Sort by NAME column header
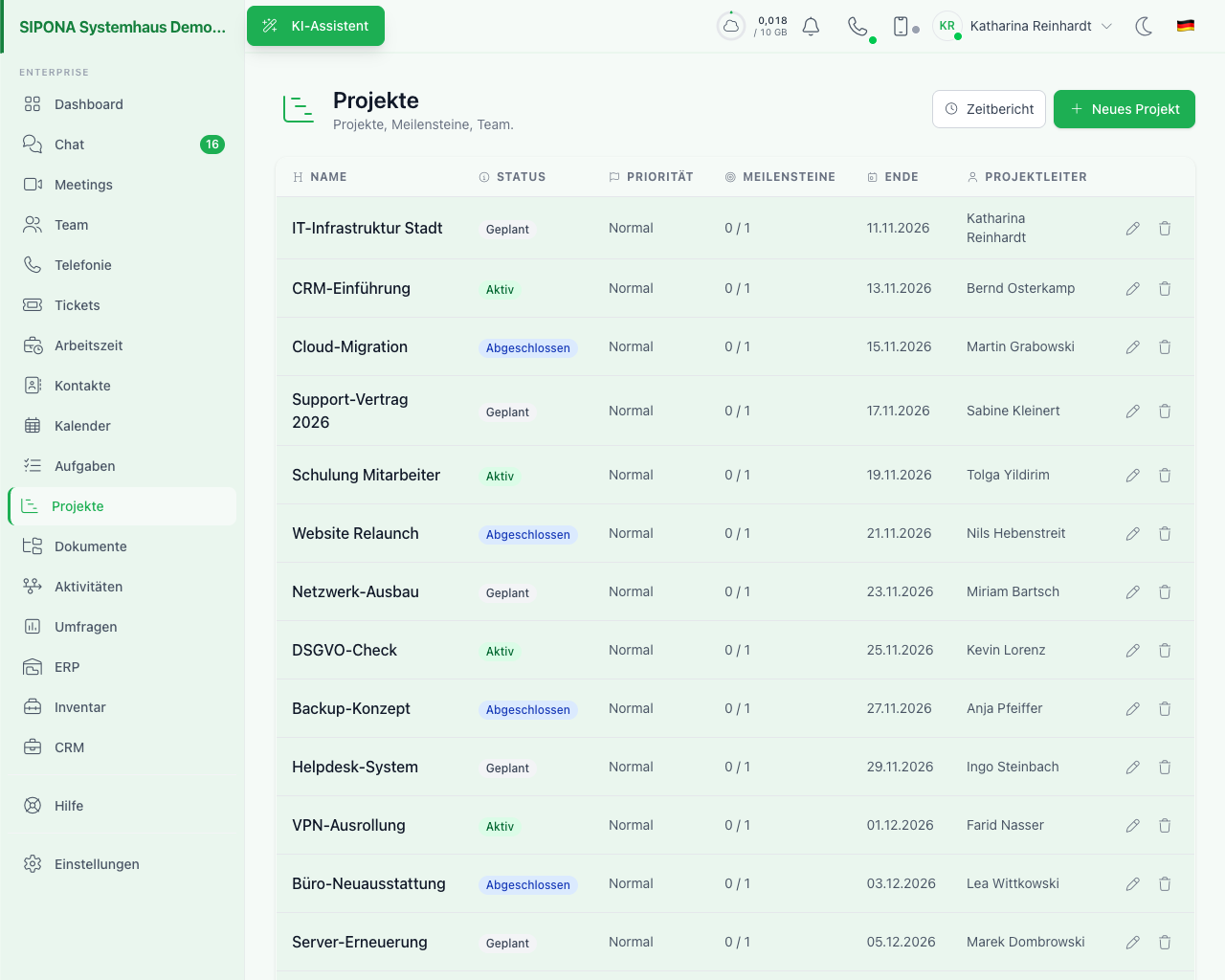The height and width of the screenshot is (980, 1225). (x=320, y=177)
